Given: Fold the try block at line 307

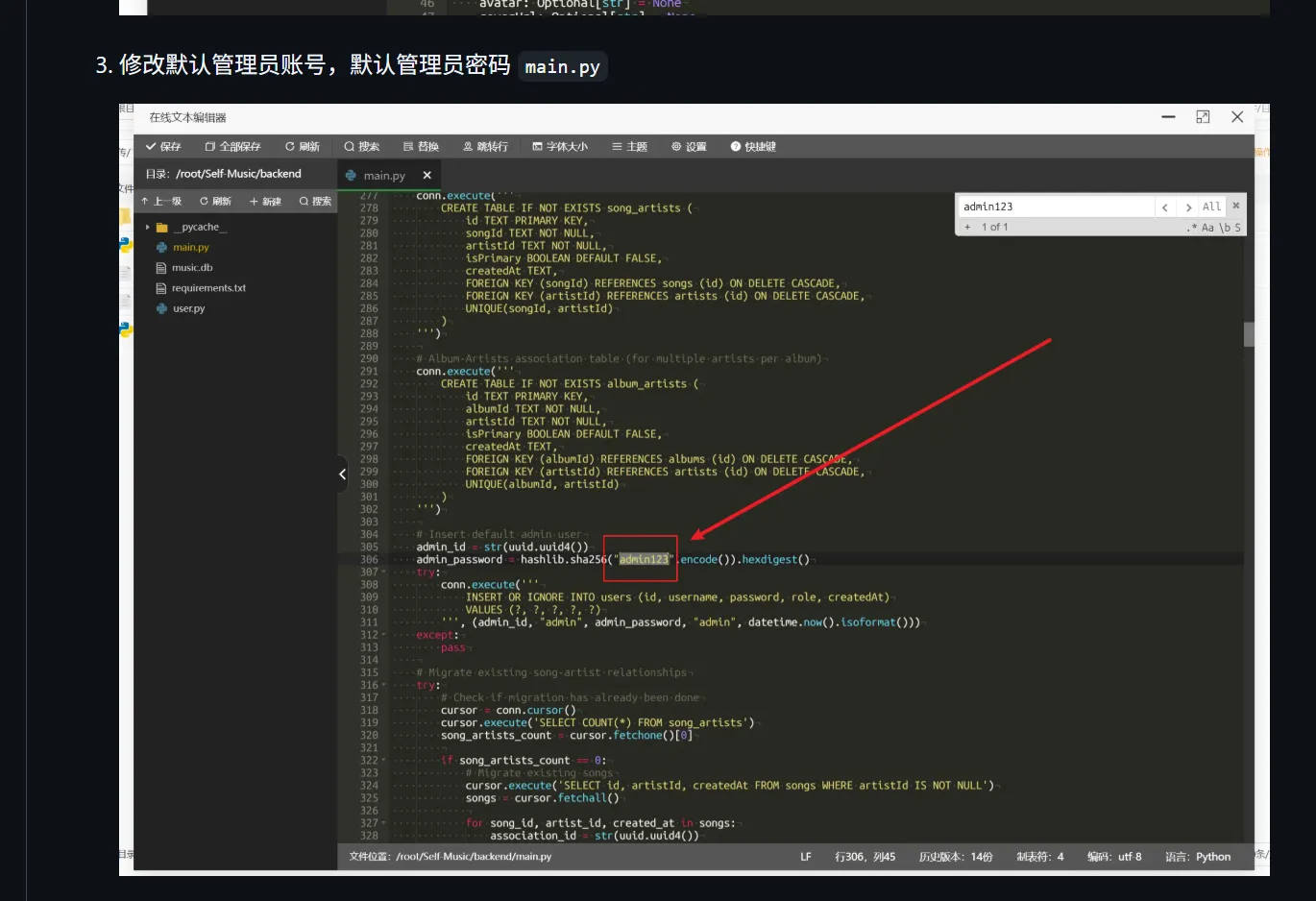Looking at the screenshot, I should point(384,572).
